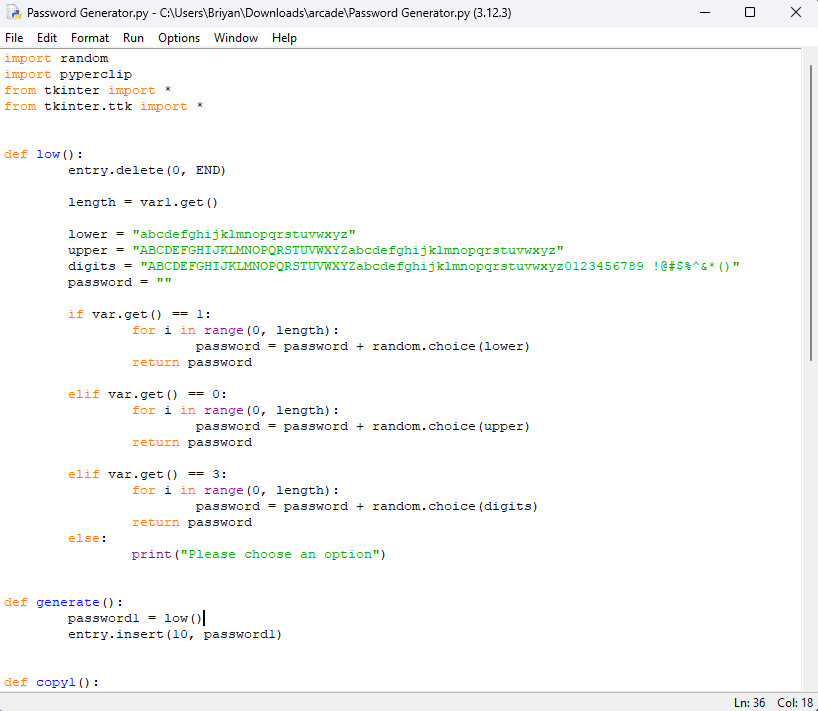
Task: Place cursor on the "import pyperclip" line
Action: pos(68,74)
